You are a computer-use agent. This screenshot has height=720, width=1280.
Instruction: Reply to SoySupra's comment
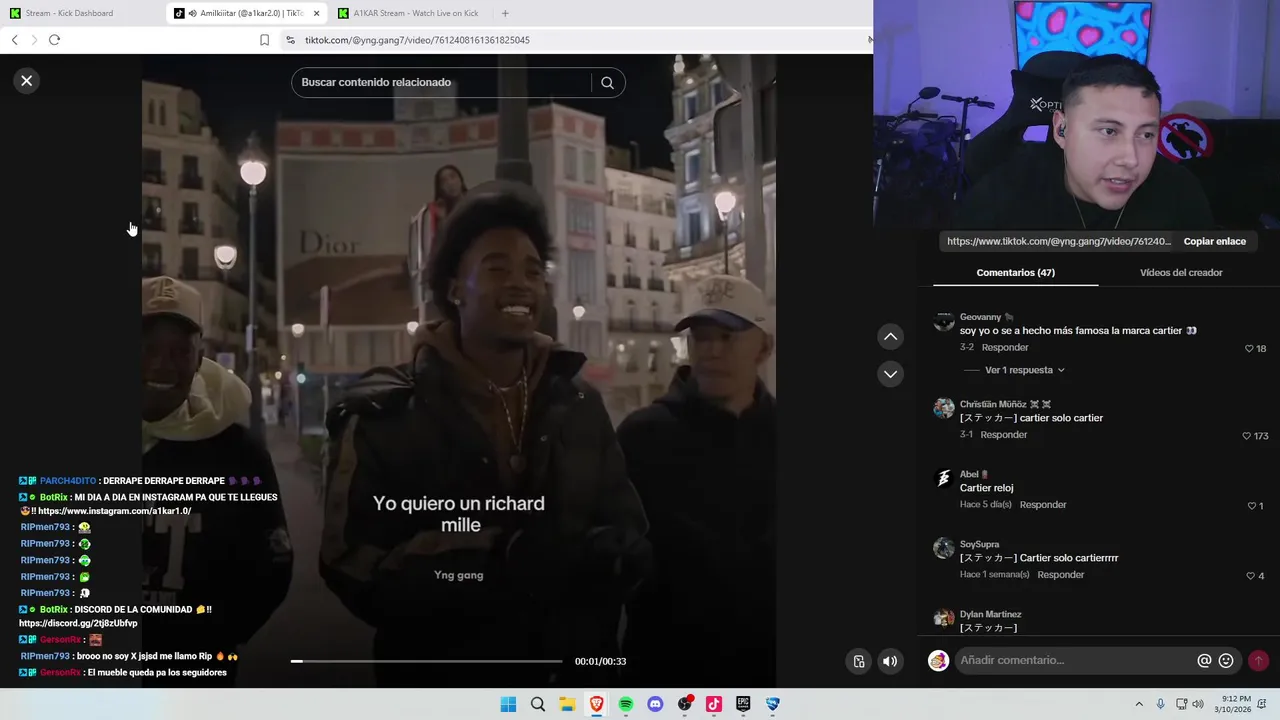[1061, 575]
